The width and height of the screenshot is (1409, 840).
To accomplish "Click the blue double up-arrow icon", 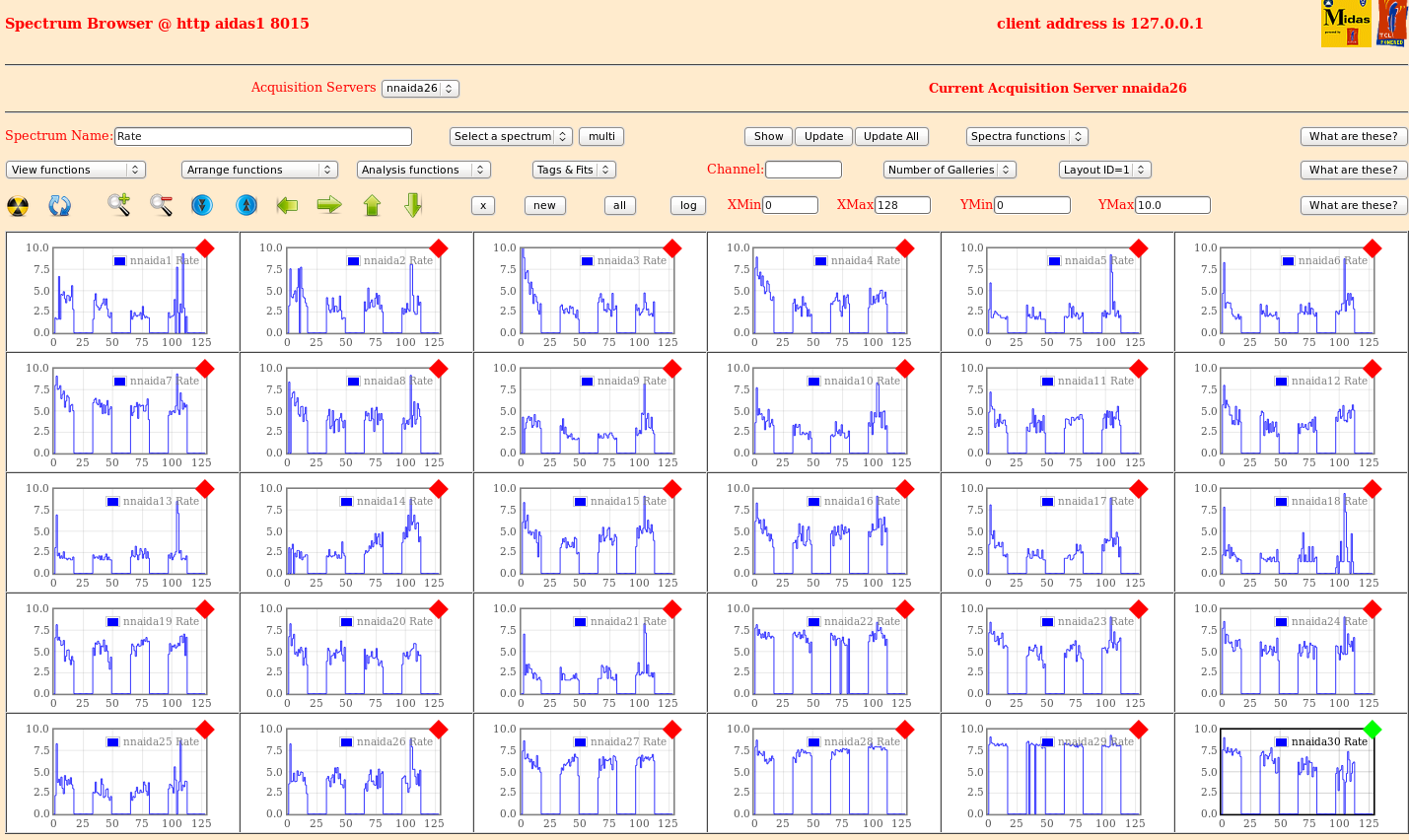I will tap(247, 205).
